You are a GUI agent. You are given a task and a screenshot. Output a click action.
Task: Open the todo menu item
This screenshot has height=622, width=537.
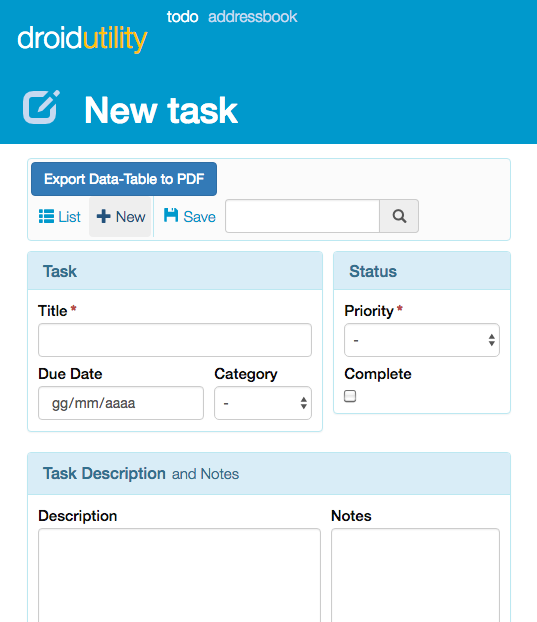pyautogui.click(x=182, y=17)
